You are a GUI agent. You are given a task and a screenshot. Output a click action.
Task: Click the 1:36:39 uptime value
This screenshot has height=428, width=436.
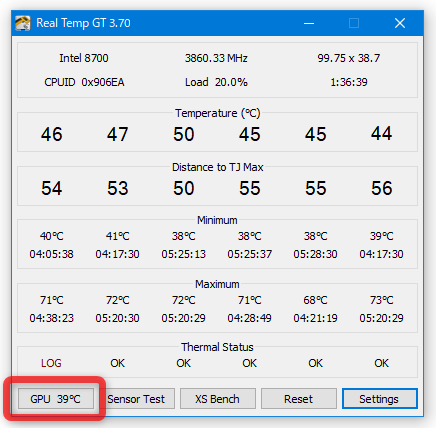click(x=349, y=82)
